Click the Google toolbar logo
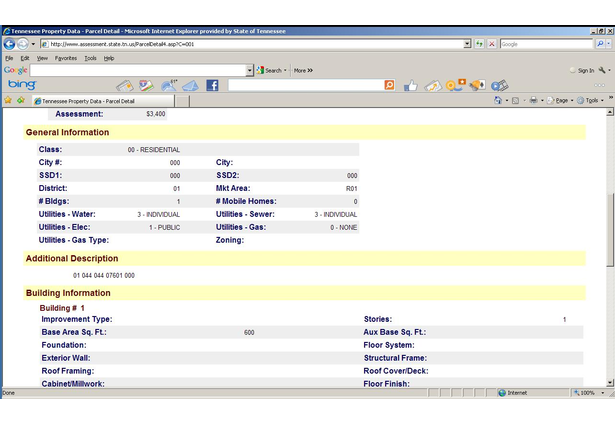Image resolution: width=615 pixels, height=424 pixels. 15,70
